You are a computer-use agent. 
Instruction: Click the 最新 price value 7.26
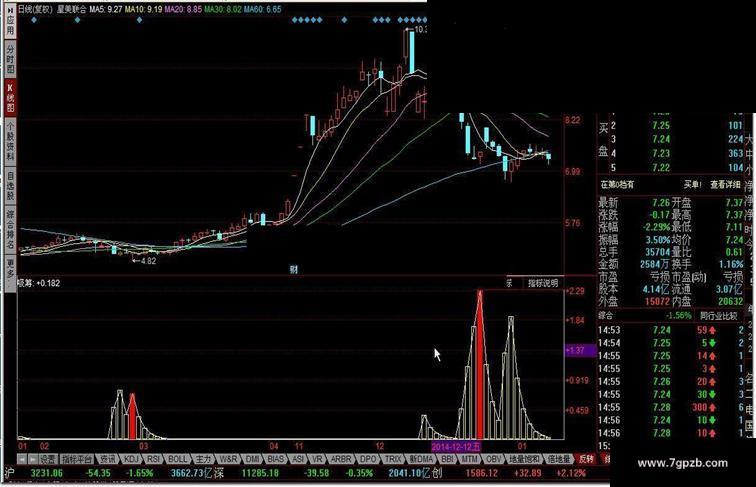661,203
